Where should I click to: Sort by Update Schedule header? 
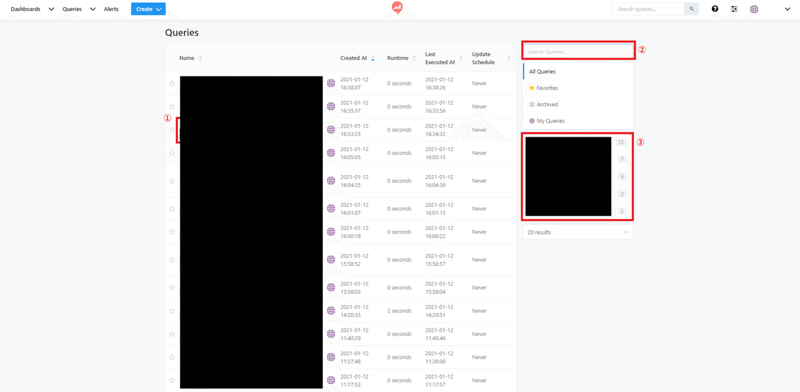coord(483,58)
